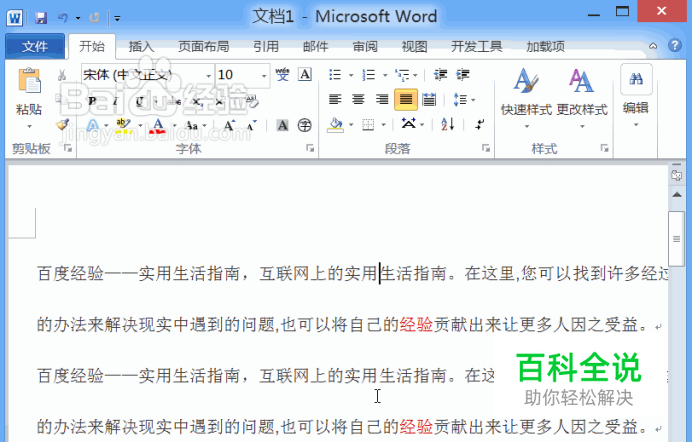692x442 pixels.
Task: Apply paragraph shading paint bucket color
Action: [x=336, y=125]
